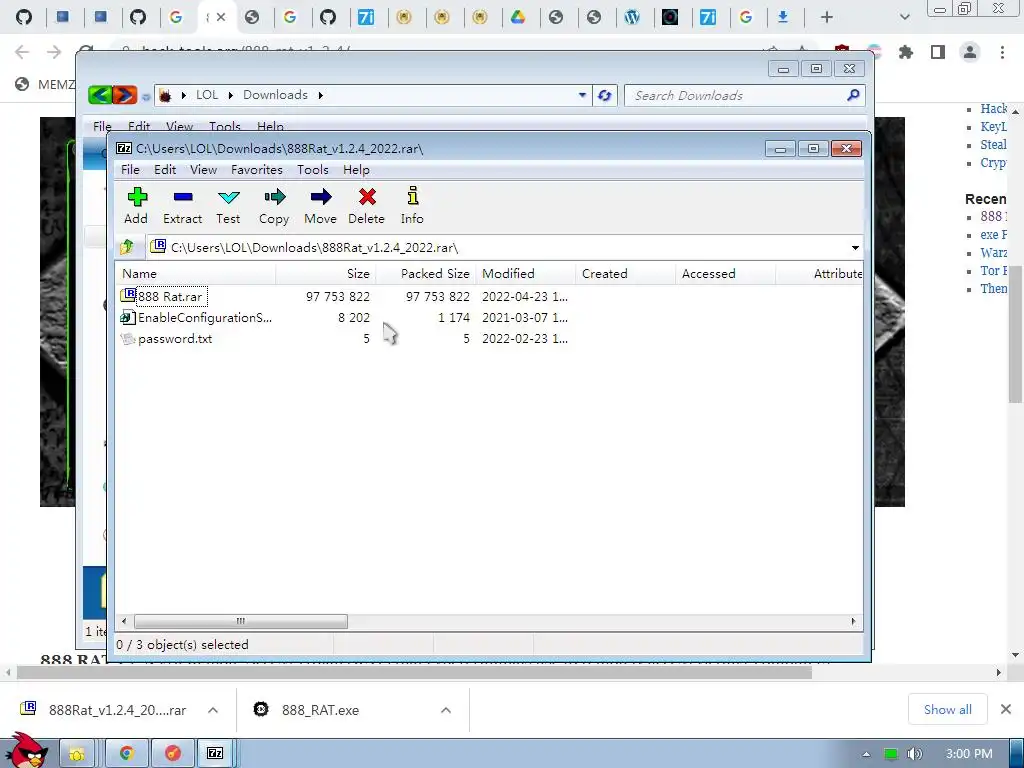Click the Move toolbar icon in 7-Zip
1024x768 pixels.
[x=321, y=206]
